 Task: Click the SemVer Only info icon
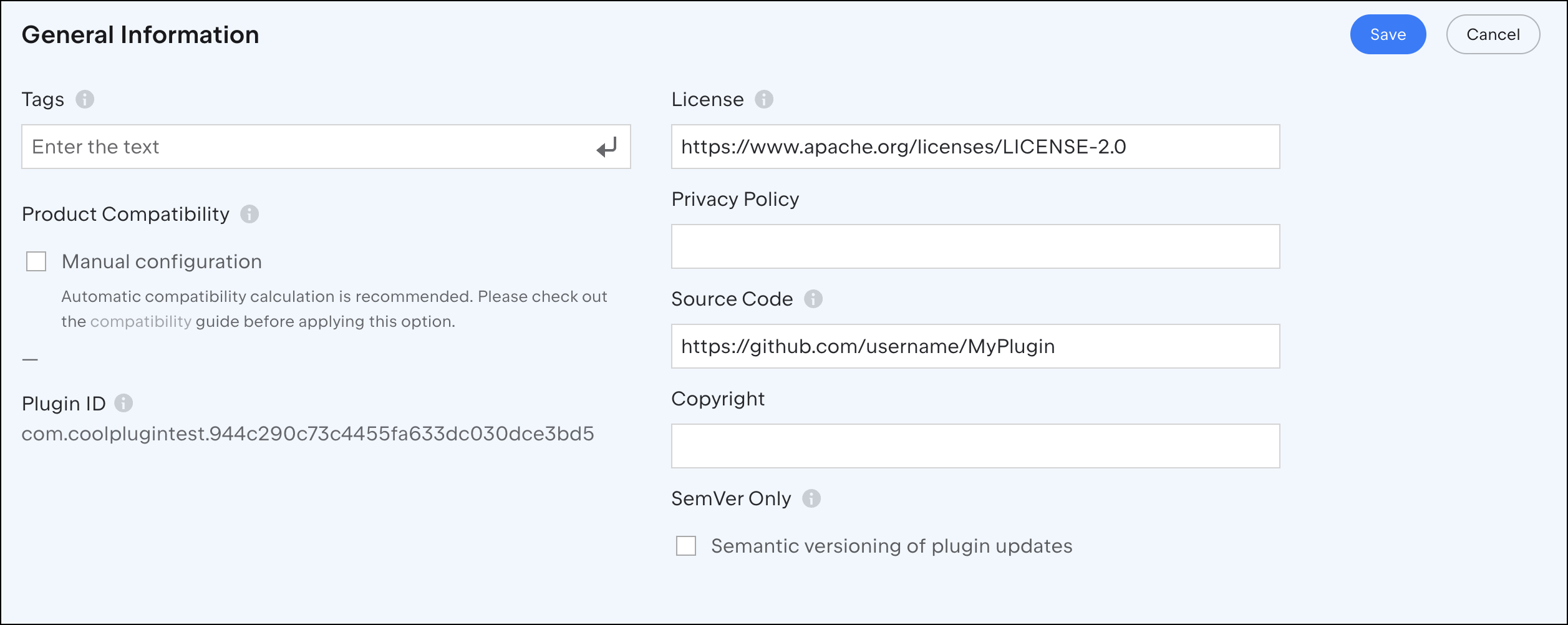(x=811, y=498)
